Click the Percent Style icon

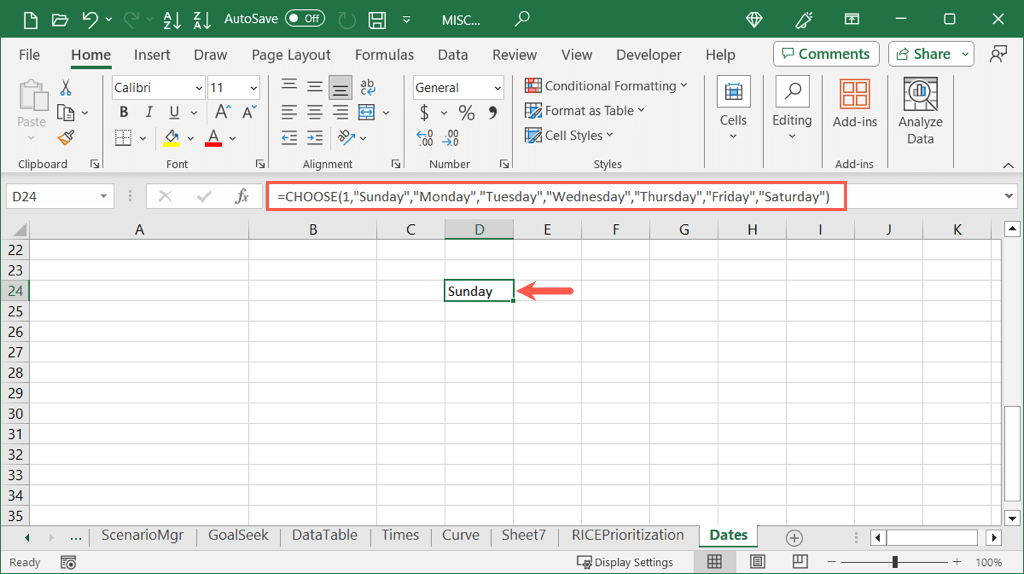(x=467, y=113)
